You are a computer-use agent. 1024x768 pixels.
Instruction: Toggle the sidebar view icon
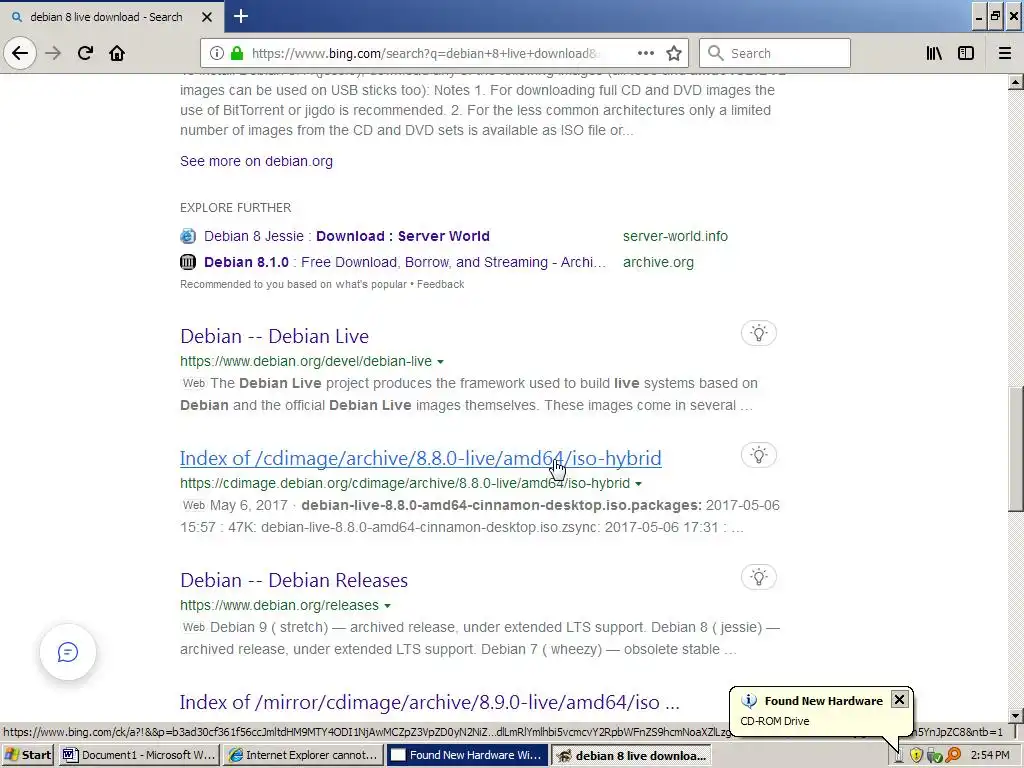(966, 53)
